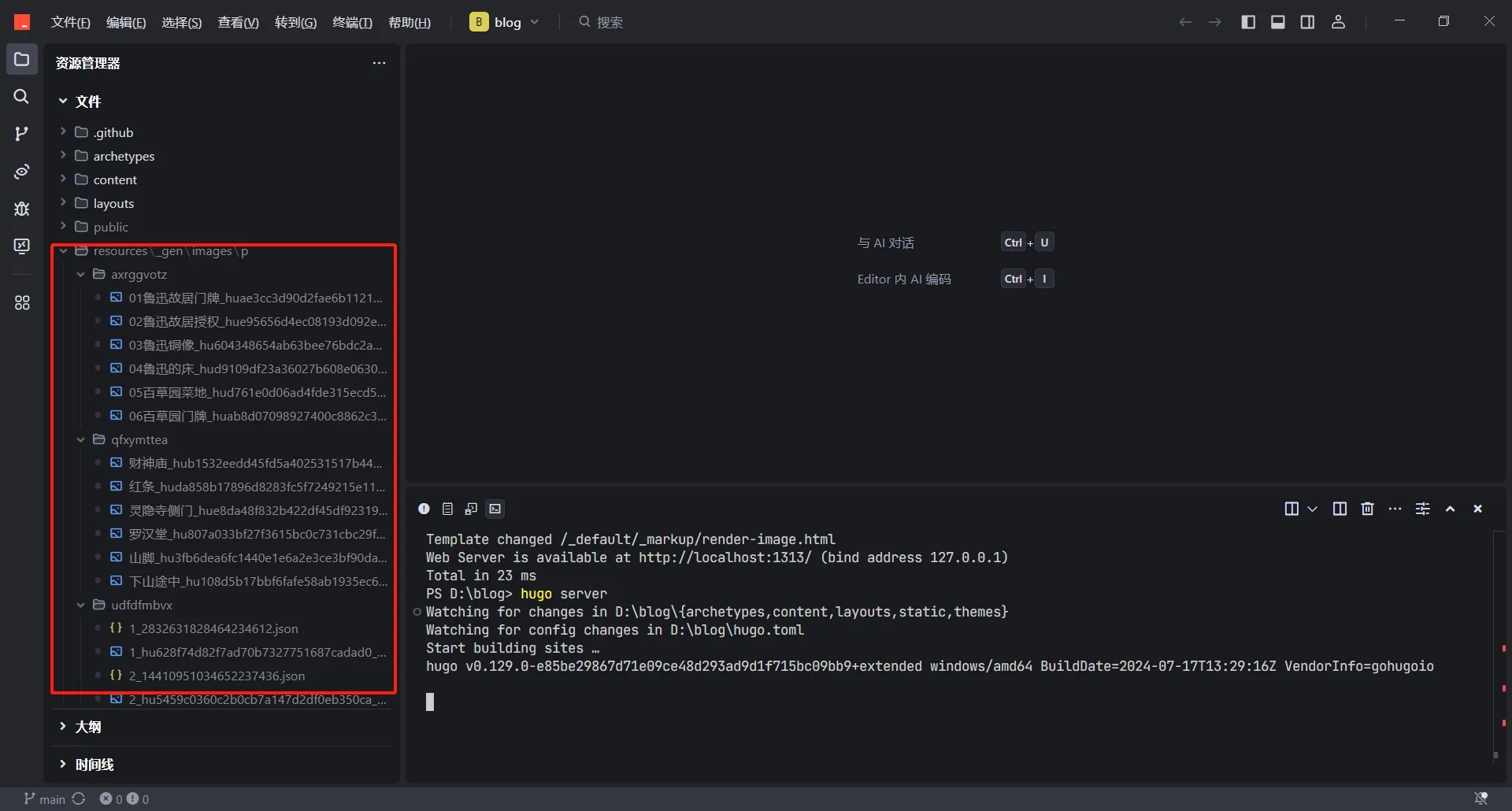Open file 01鲁迅故居门牌_huae3cc3d90d2fae6b1121
Screen dimensions: 1512x811
[223, 298]
